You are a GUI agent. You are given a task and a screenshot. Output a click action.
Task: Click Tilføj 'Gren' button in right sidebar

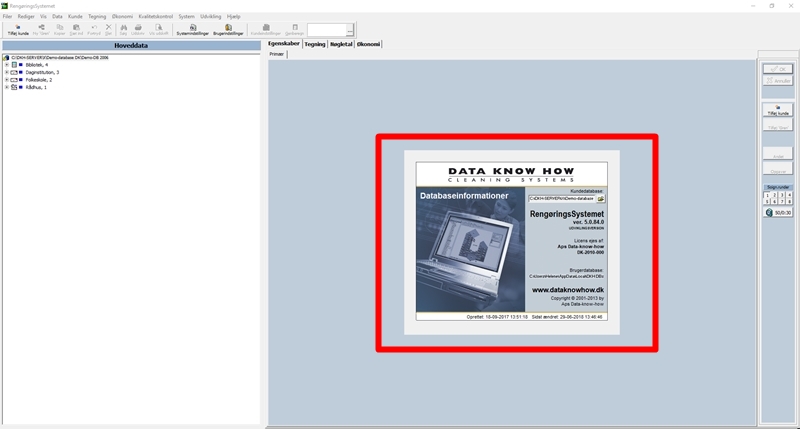pyautogui.click(x=778, y=125)
